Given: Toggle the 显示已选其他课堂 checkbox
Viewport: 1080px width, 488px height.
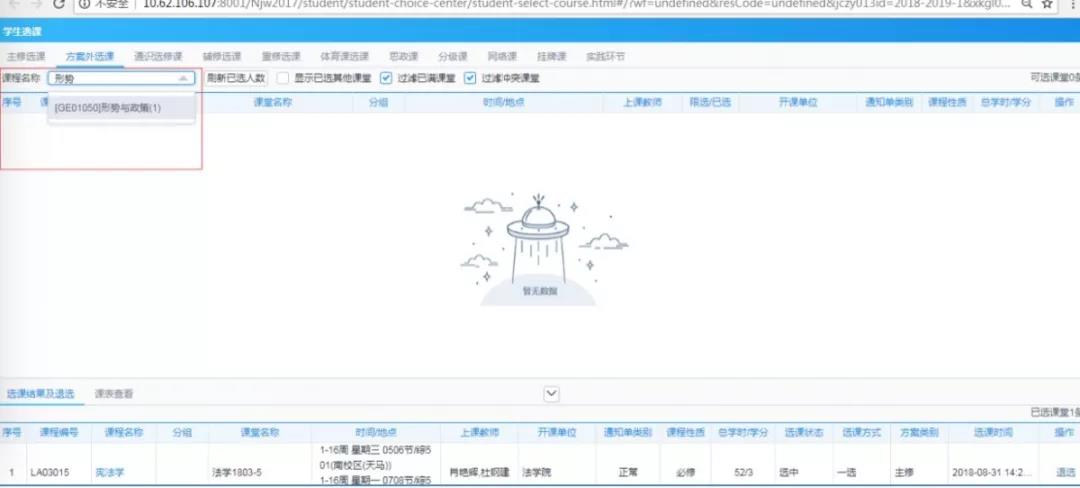Looking at the screenshot, I should (284, 78).
